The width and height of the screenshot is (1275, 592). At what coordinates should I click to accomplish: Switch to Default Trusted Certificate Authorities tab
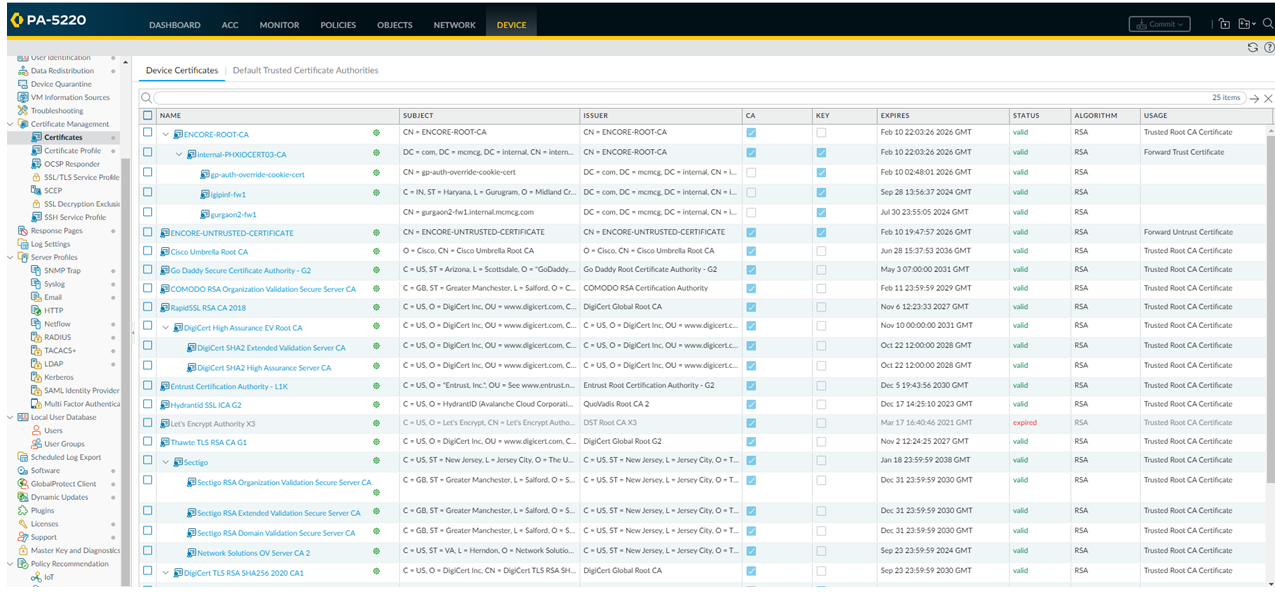tap(305, 71)
